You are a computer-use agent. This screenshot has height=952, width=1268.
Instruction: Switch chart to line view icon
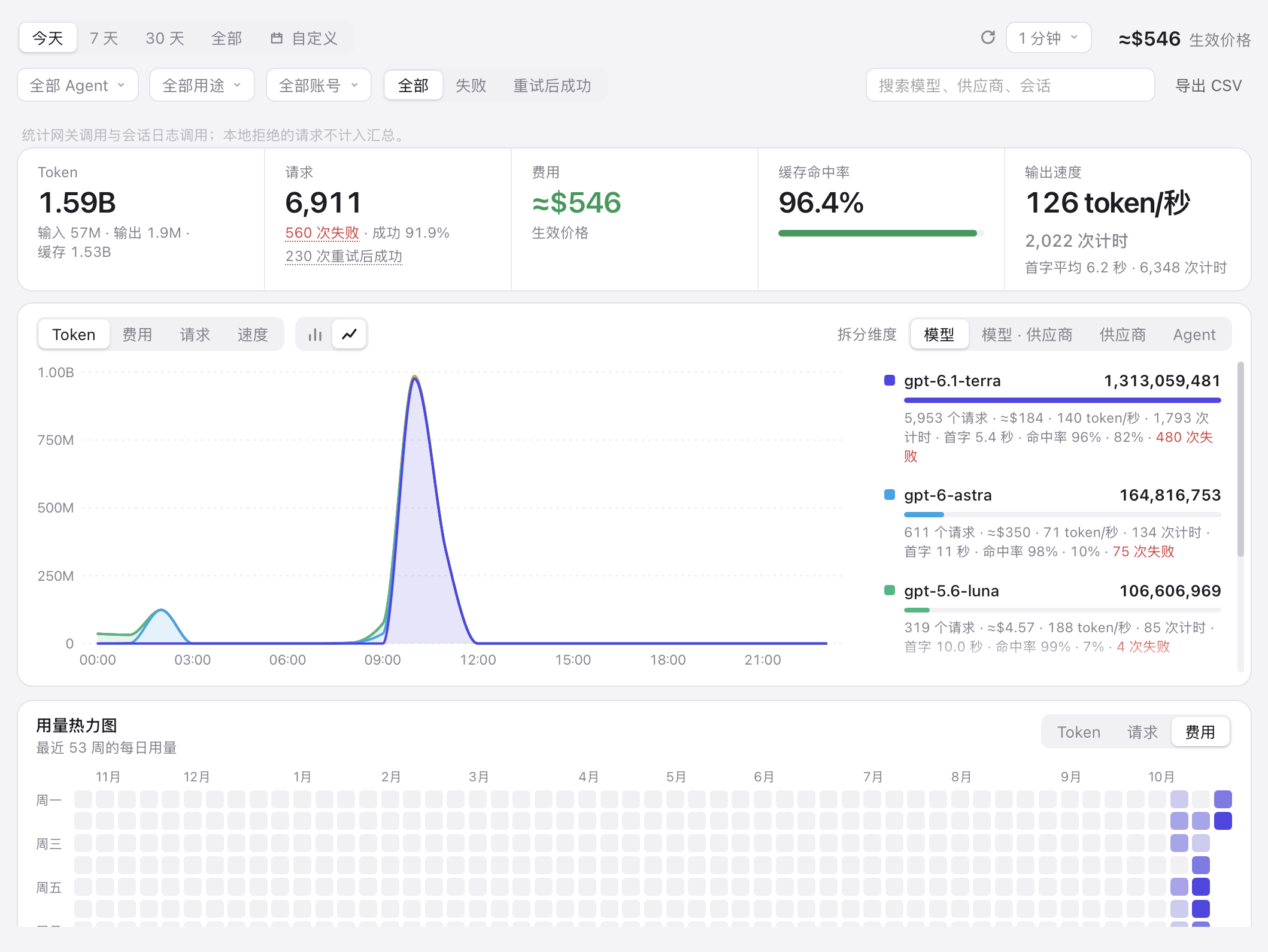[350, 334]
